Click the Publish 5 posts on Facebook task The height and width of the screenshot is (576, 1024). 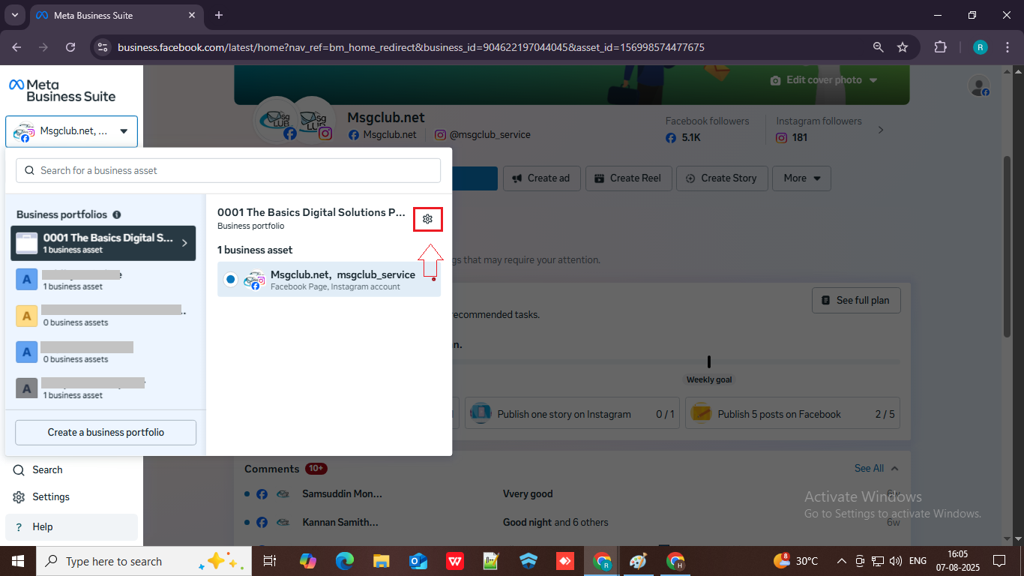(x=792, y=414)
